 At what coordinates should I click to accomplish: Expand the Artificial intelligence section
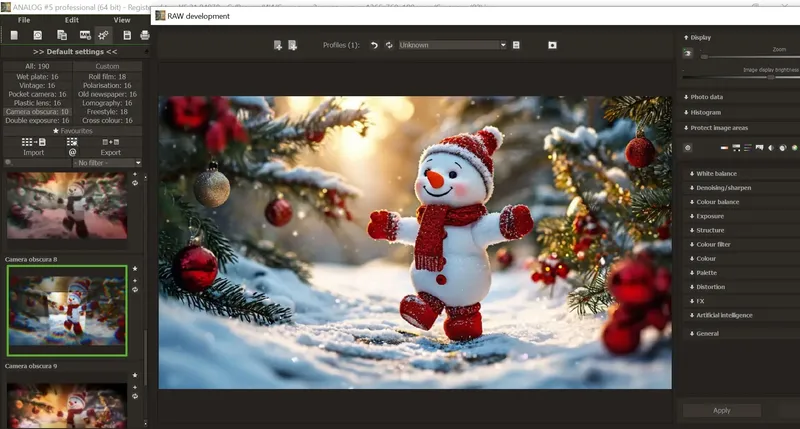(720, 315)
